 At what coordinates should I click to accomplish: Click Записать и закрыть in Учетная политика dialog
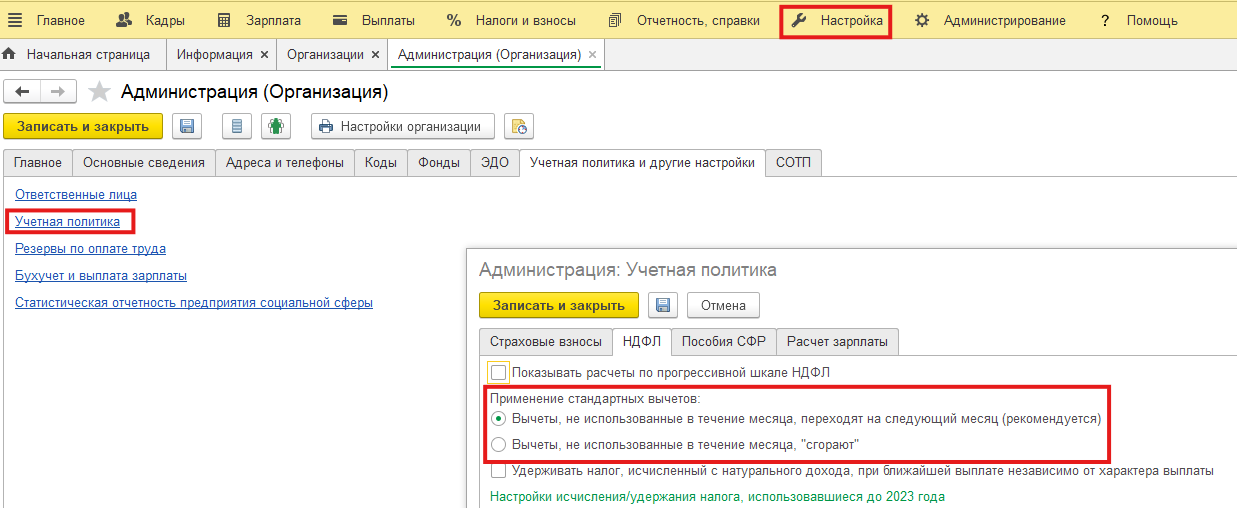click(558, 305)
